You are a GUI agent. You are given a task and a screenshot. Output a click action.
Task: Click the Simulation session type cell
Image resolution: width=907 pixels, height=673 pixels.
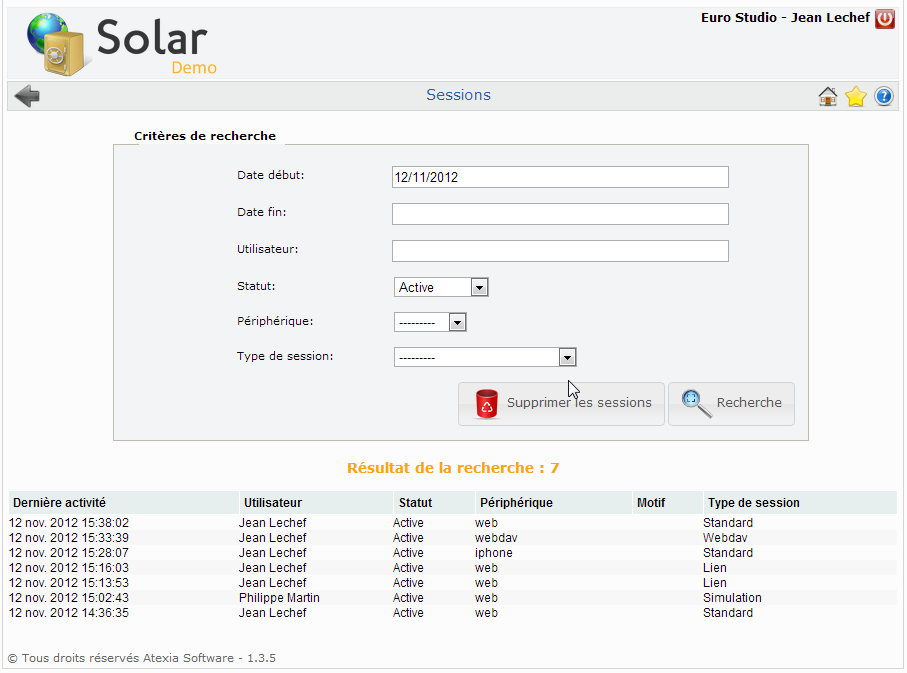click(x=732, y=598)
